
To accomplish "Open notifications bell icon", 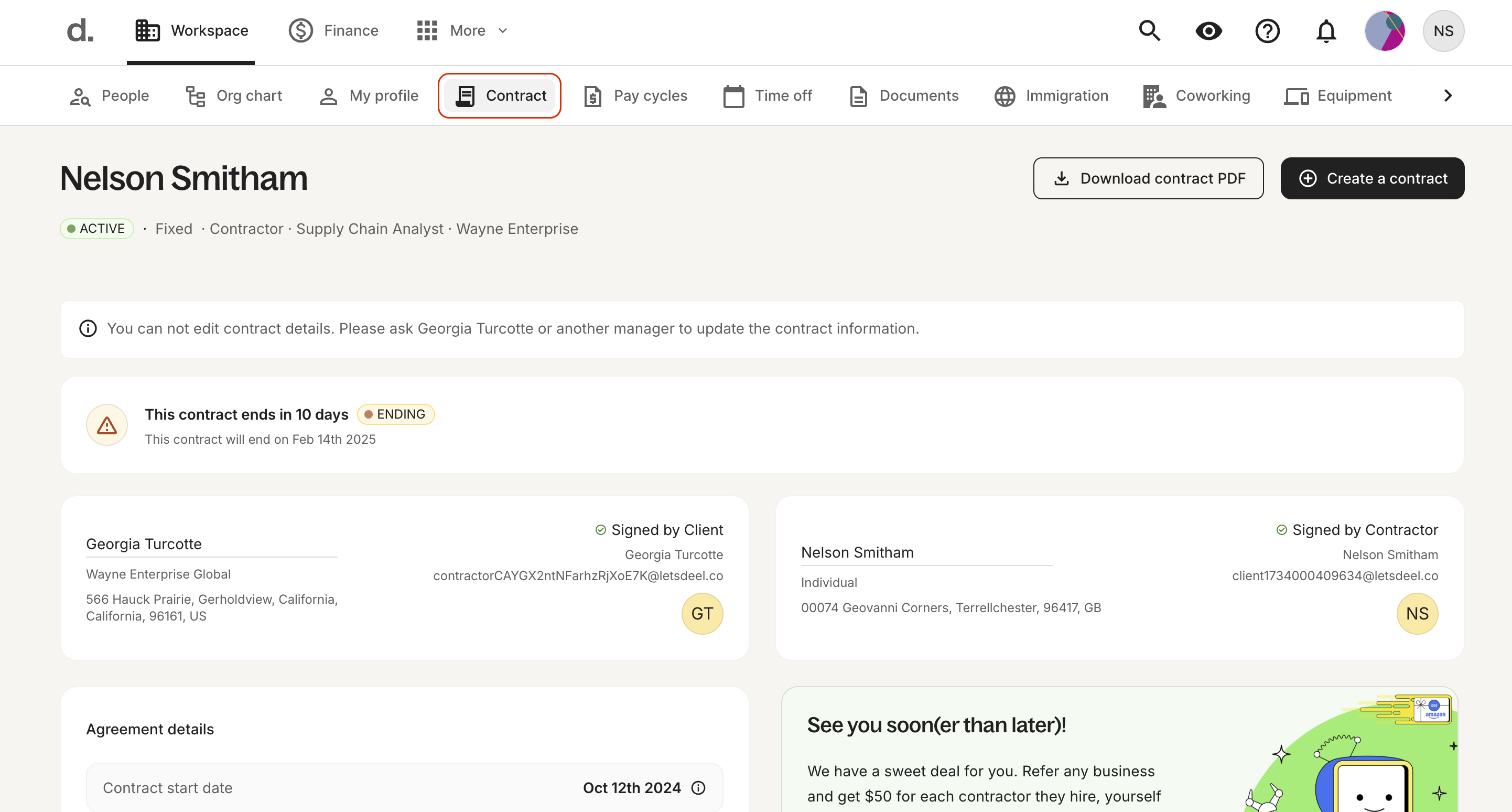I will coord(1326,30).
